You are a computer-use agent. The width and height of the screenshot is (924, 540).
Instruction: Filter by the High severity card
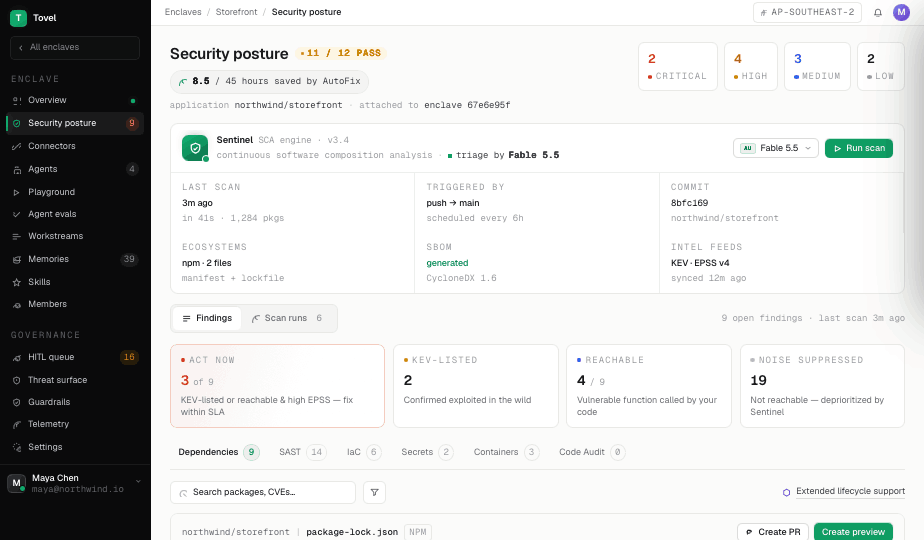tap(751, 67)
